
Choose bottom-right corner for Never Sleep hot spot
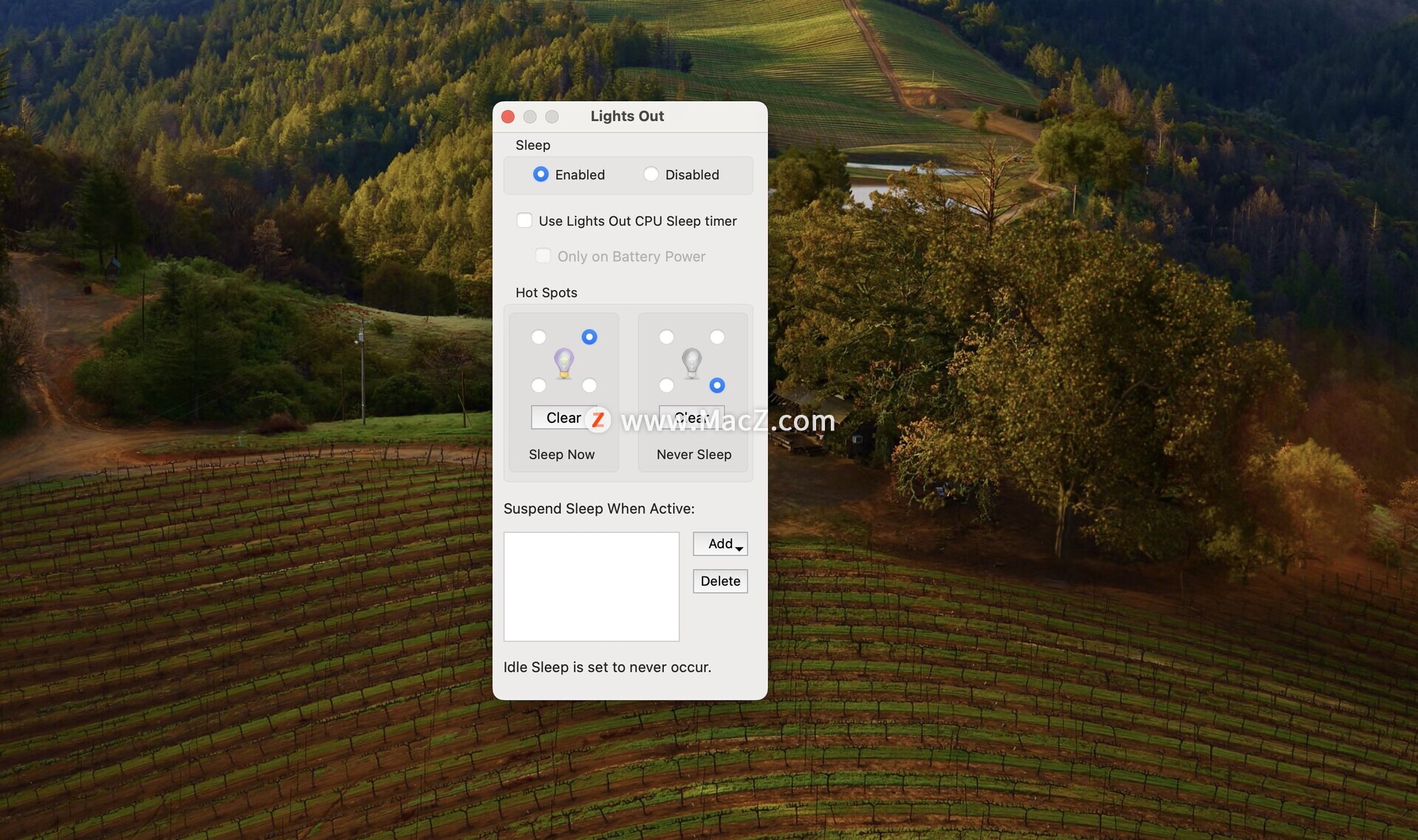click(x=717, y=385)
